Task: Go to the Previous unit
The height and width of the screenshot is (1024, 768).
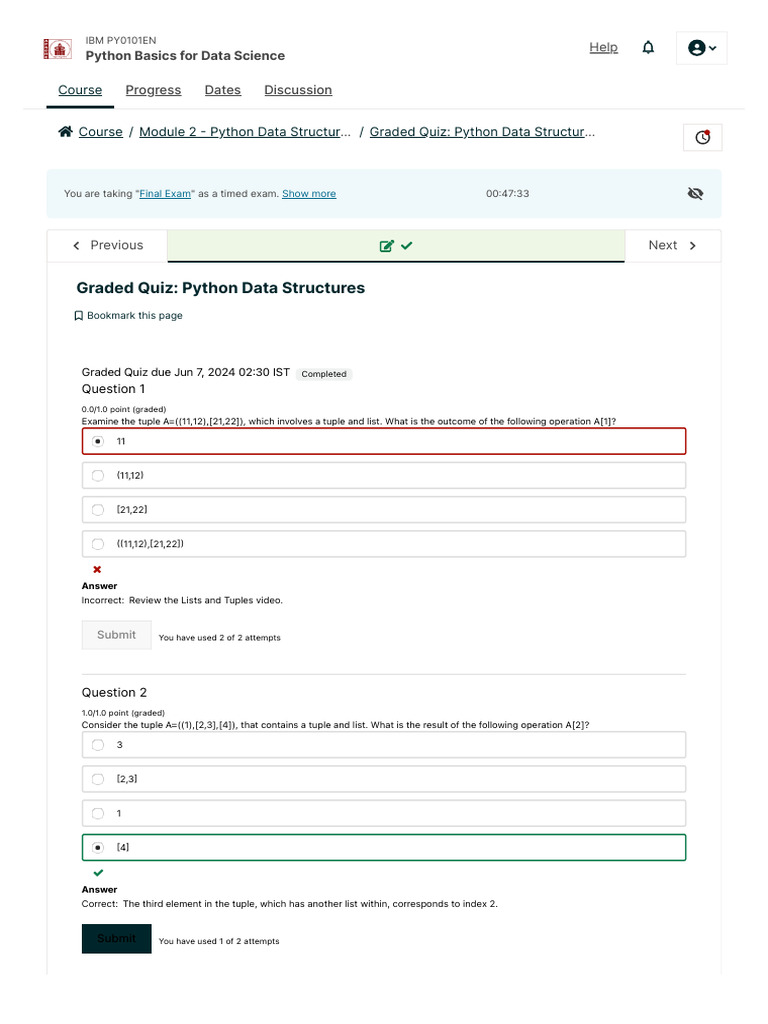Action: 107,246
